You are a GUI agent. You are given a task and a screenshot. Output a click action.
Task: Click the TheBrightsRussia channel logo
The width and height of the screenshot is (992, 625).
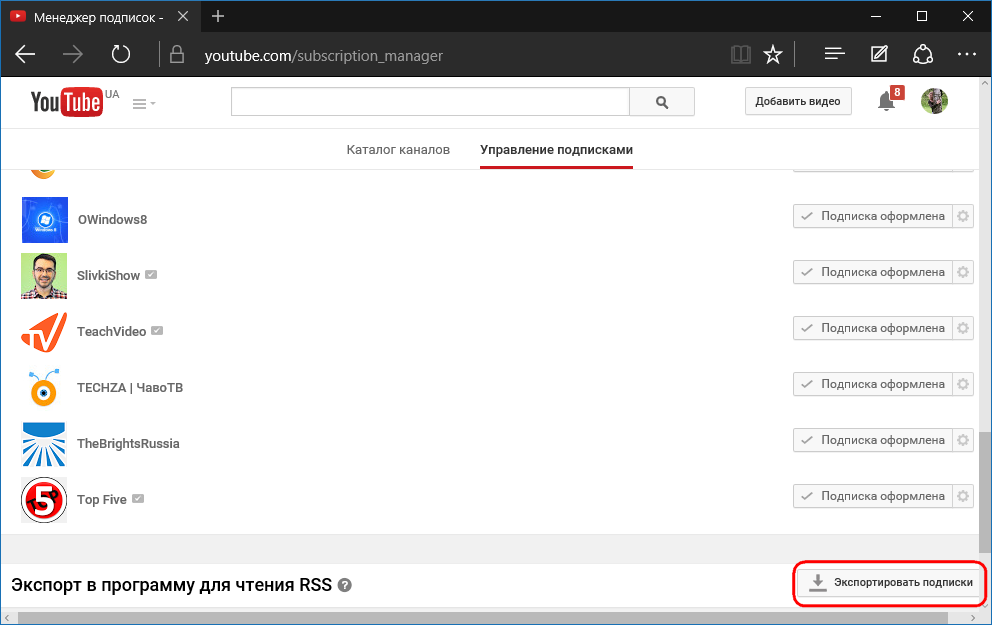(x=44, y=443)
